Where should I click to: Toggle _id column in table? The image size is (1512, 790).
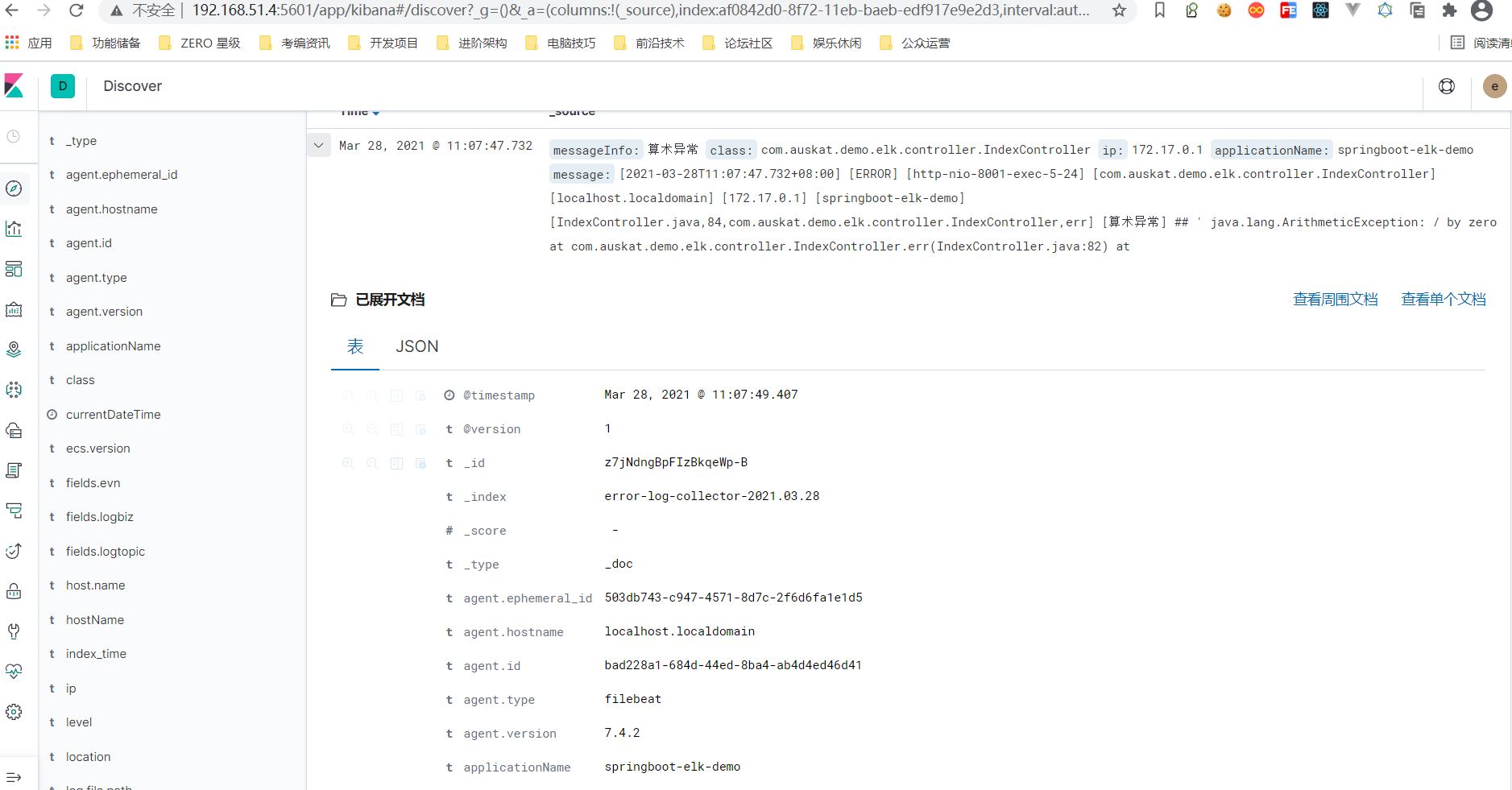(396, 463)
